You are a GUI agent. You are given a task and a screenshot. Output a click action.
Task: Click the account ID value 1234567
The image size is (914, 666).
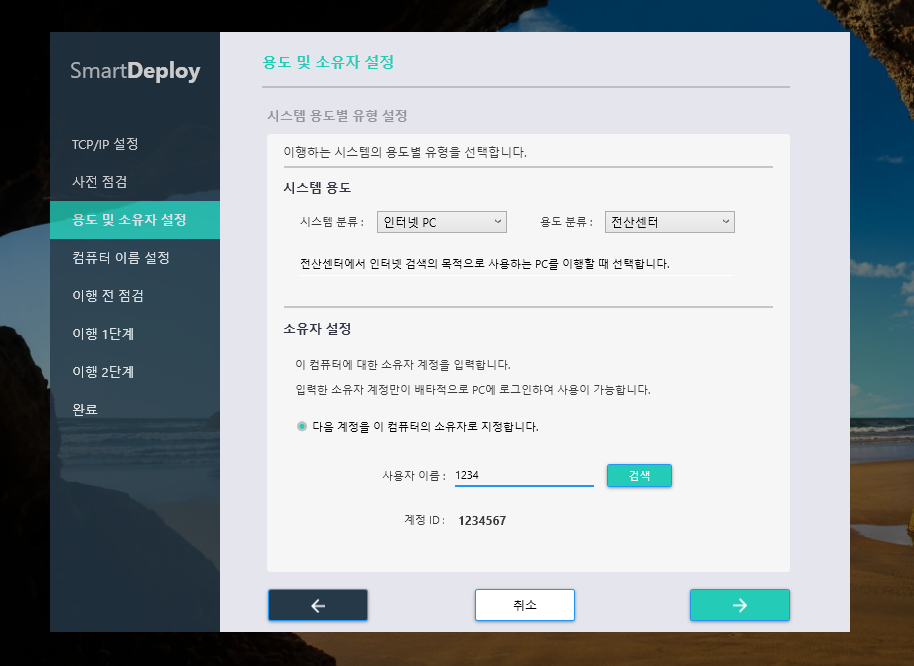[482, 520]
